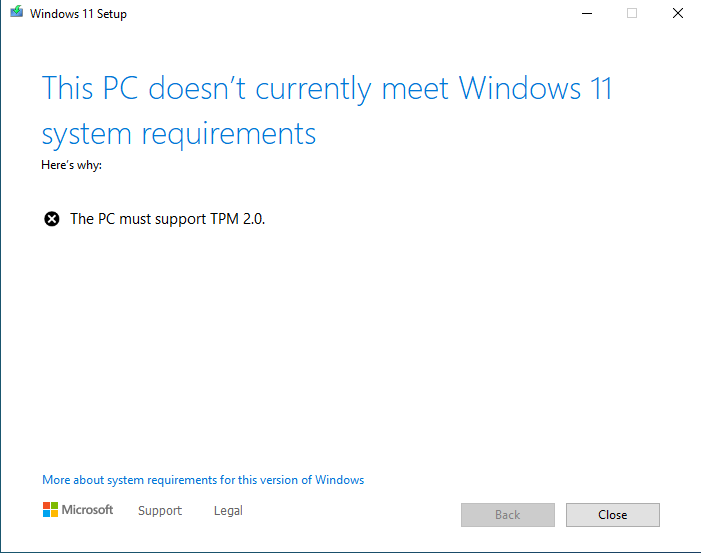
Task: Open the More about system requirements link
Action: click(203, 480)
